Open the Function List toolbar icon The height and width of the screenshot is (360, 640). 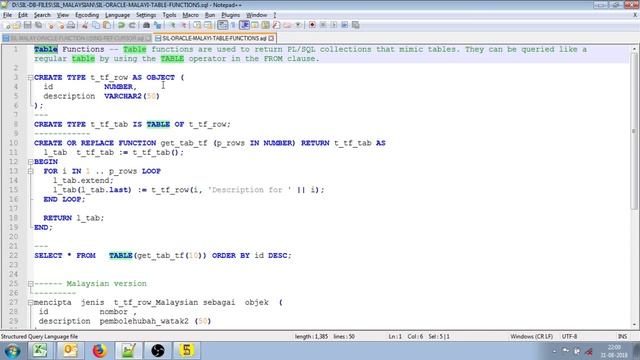coord(276,25)
